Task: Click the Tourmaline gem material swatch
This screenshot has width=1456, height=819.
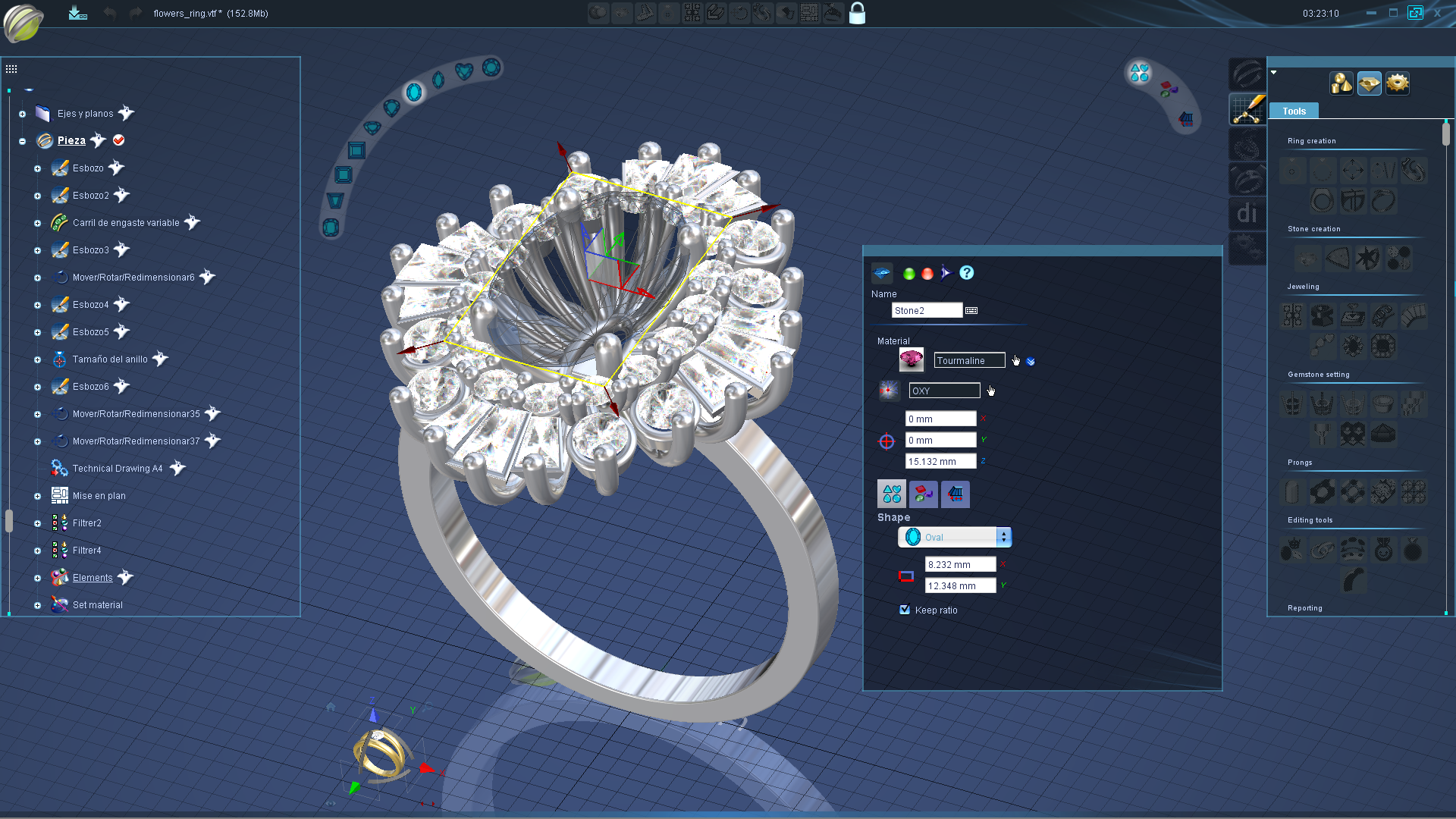Action: coord(911,360)
